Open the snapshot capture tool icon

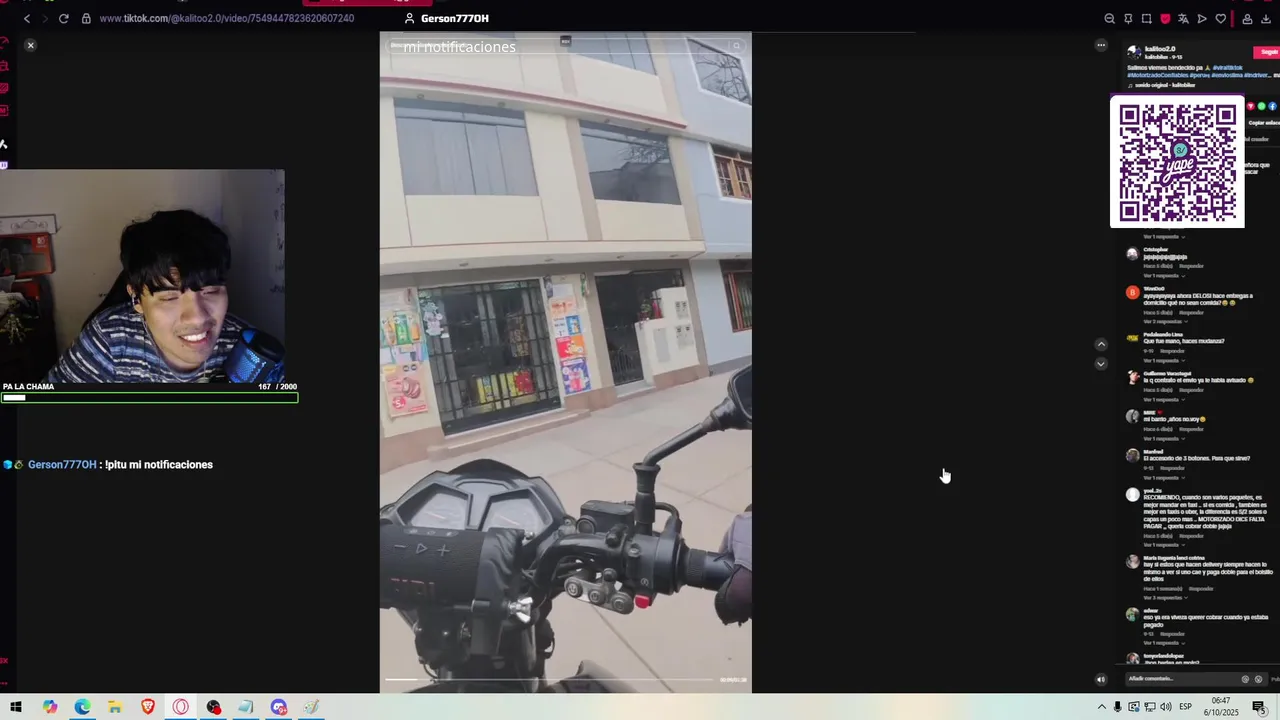pyautogui.click(x=1146, y=19)
